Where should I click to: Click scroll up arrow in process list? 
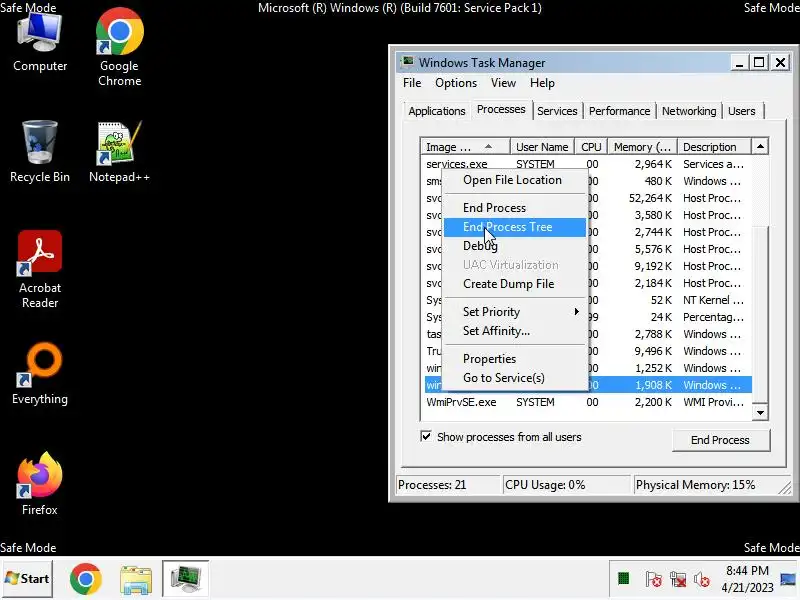click(760, 146)
